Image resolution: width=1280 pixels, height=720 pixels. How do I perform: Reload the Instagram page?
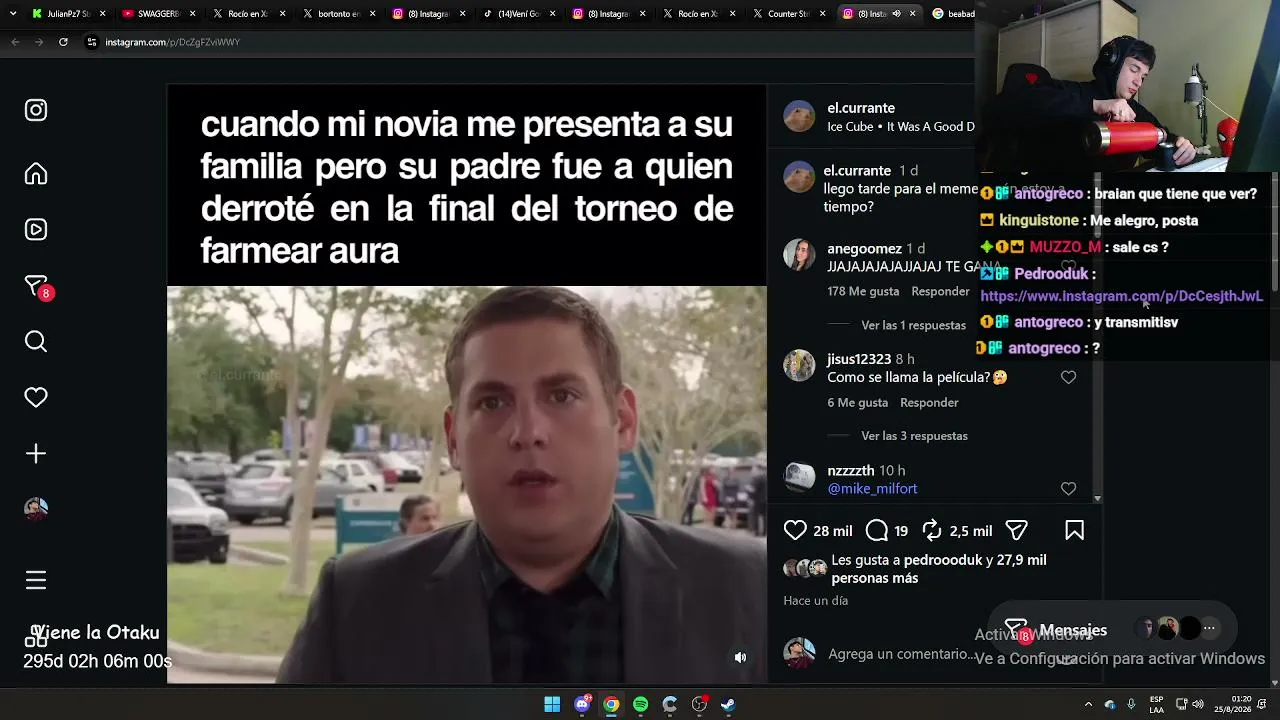[x=63, y=42]
